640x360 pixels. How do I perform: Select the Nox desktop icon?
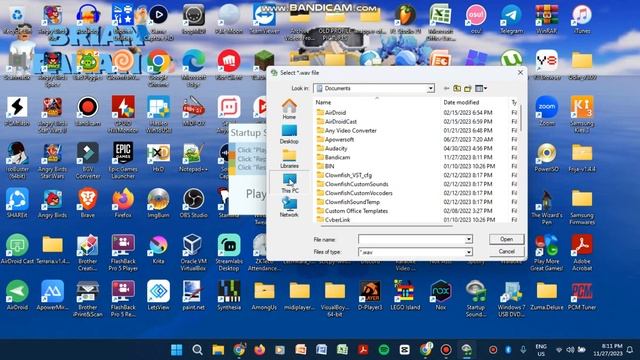point(440,295)
